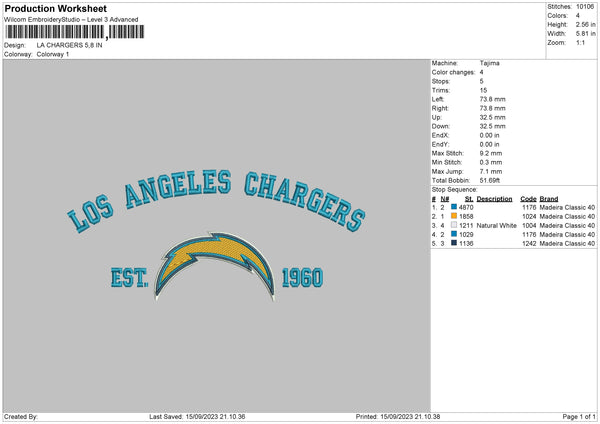Click the Colorway 1 value
The image size is (600, 424).
point(53,54)
